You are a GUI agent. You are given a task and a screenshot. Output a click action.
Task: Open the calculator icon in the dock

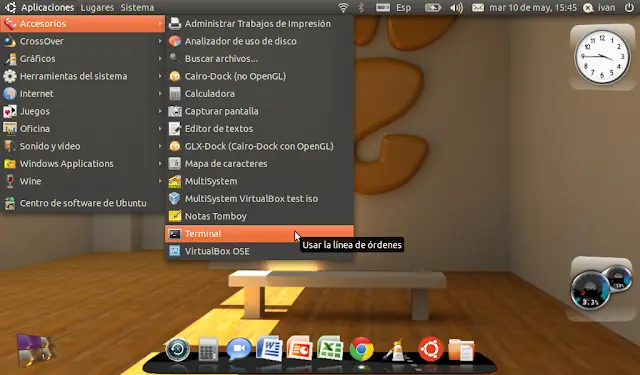208,349
